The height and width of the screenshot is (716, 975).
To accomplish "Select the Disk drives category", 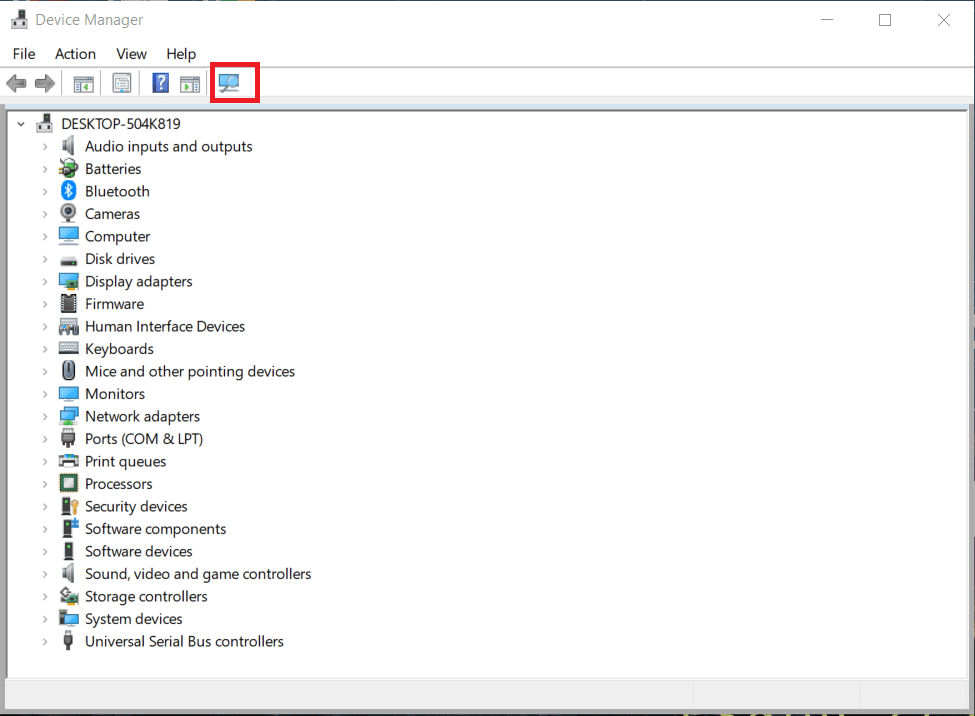I will [122, 258].
